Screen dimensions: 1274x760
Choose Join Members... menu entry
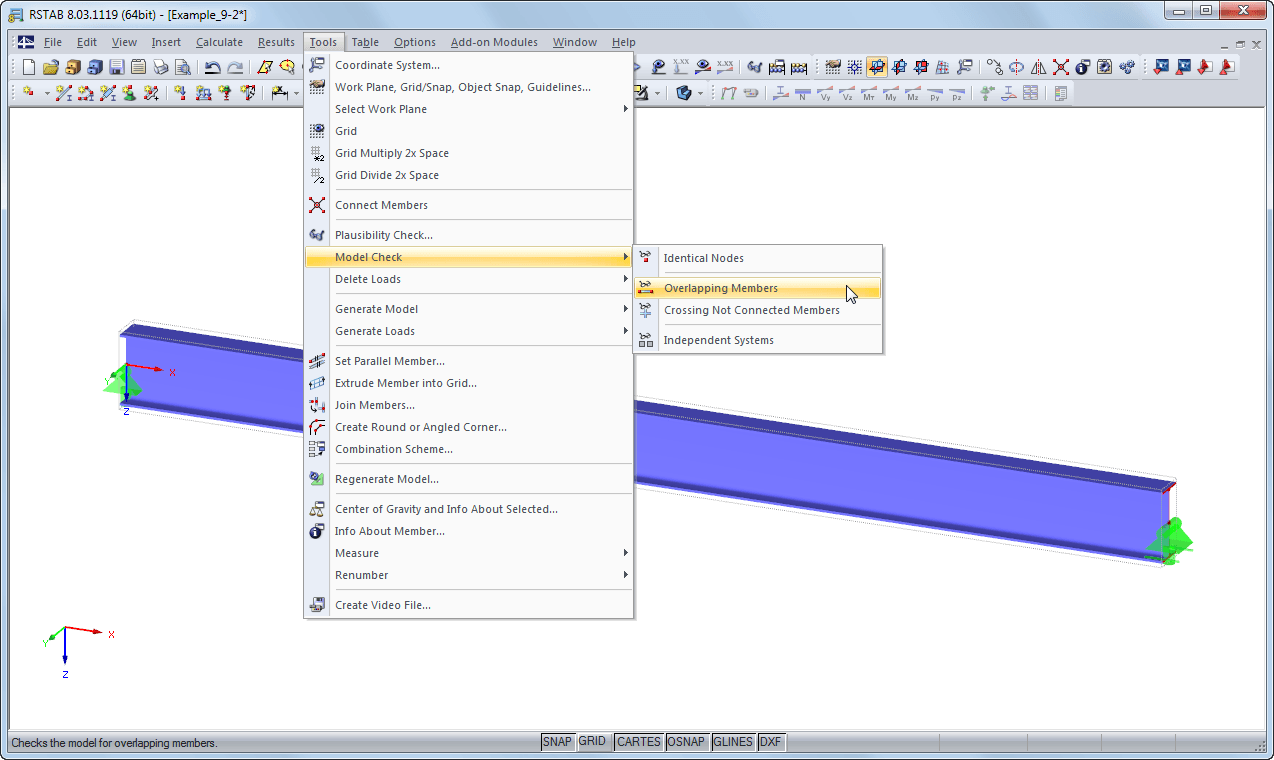click(x=469, y=405)
